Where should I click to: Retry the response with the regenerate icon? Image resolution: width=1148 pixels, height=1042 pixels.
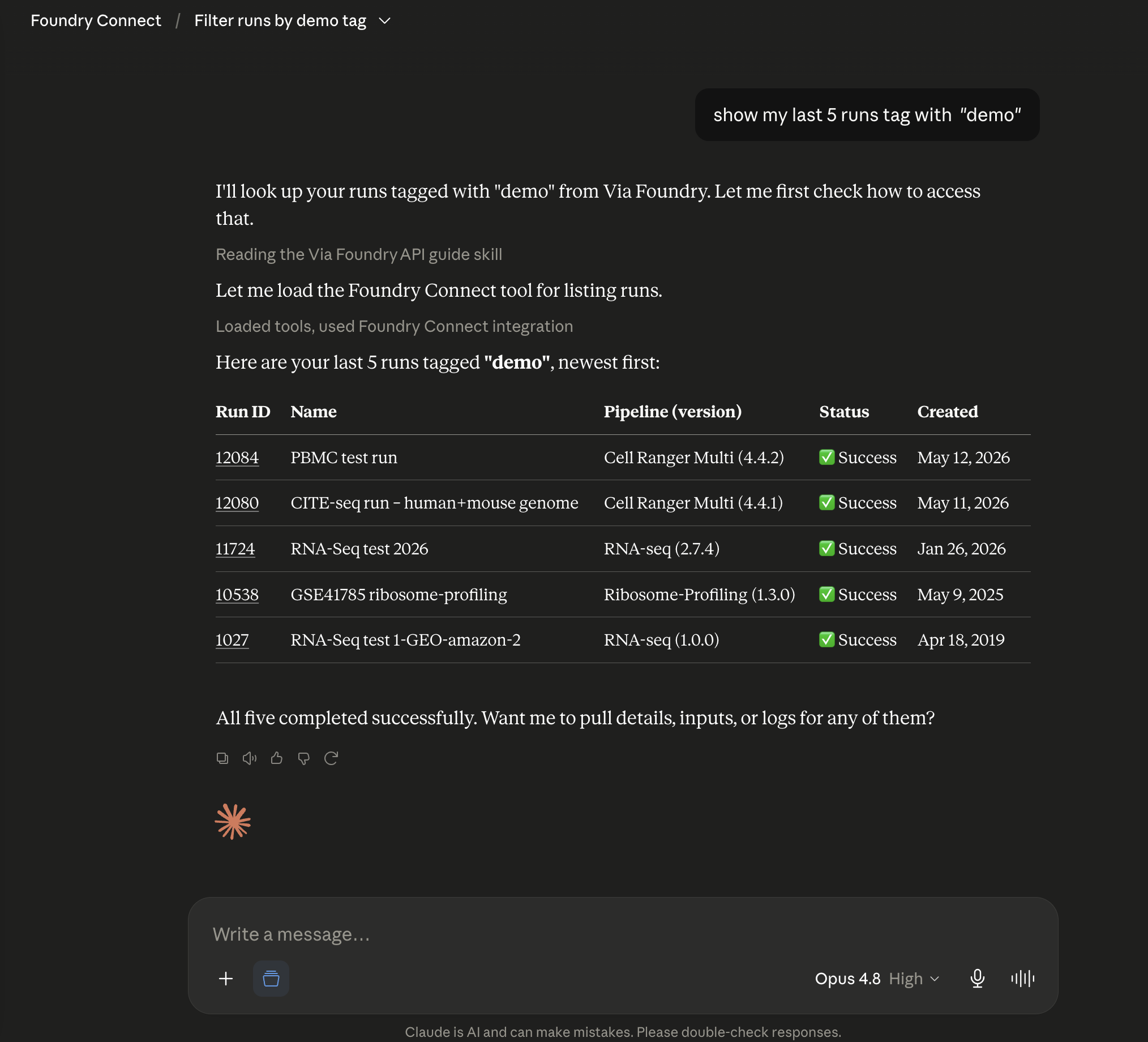click(331, 758)
